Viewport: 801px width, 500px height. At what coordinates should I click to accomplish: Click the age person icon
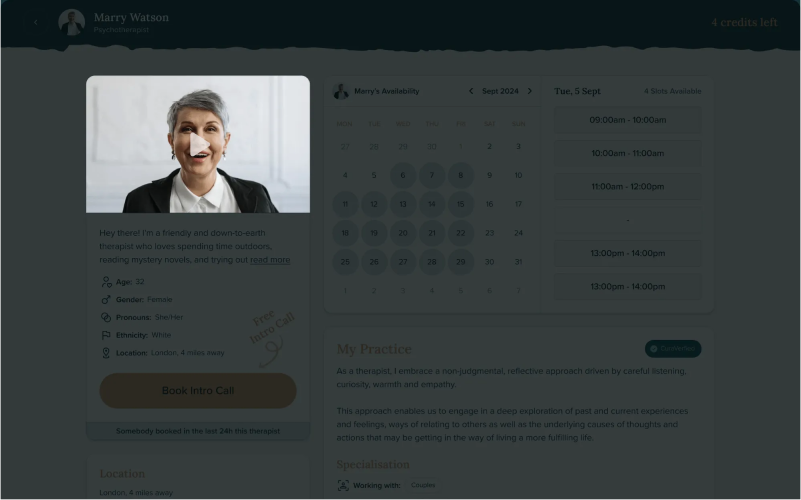(106, 282)
